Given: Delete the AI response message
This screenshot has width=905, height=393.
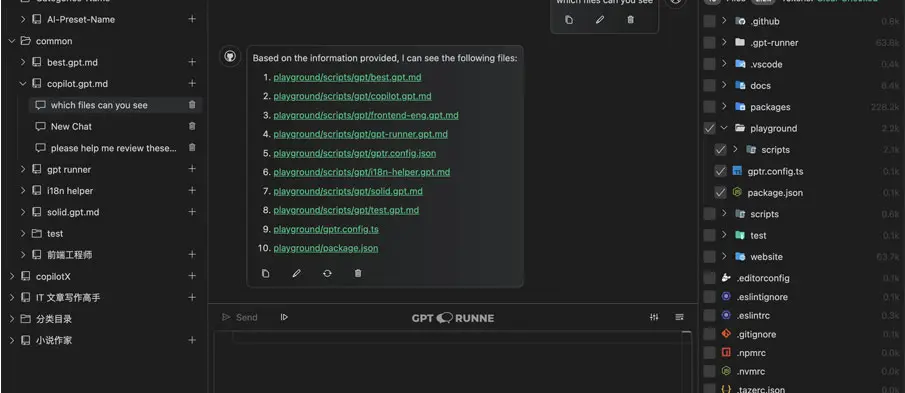Looking at the screenshot, I should click(x=358, y=274).
